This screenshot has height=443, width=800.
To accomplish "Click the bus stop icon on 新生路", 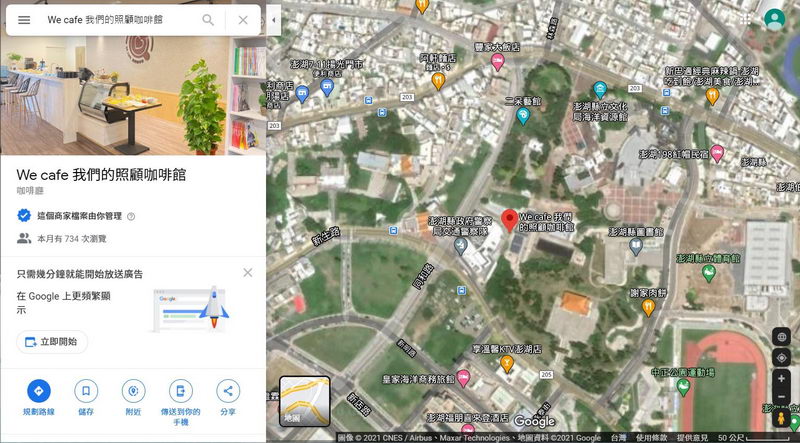I will (x=393, y=231).
